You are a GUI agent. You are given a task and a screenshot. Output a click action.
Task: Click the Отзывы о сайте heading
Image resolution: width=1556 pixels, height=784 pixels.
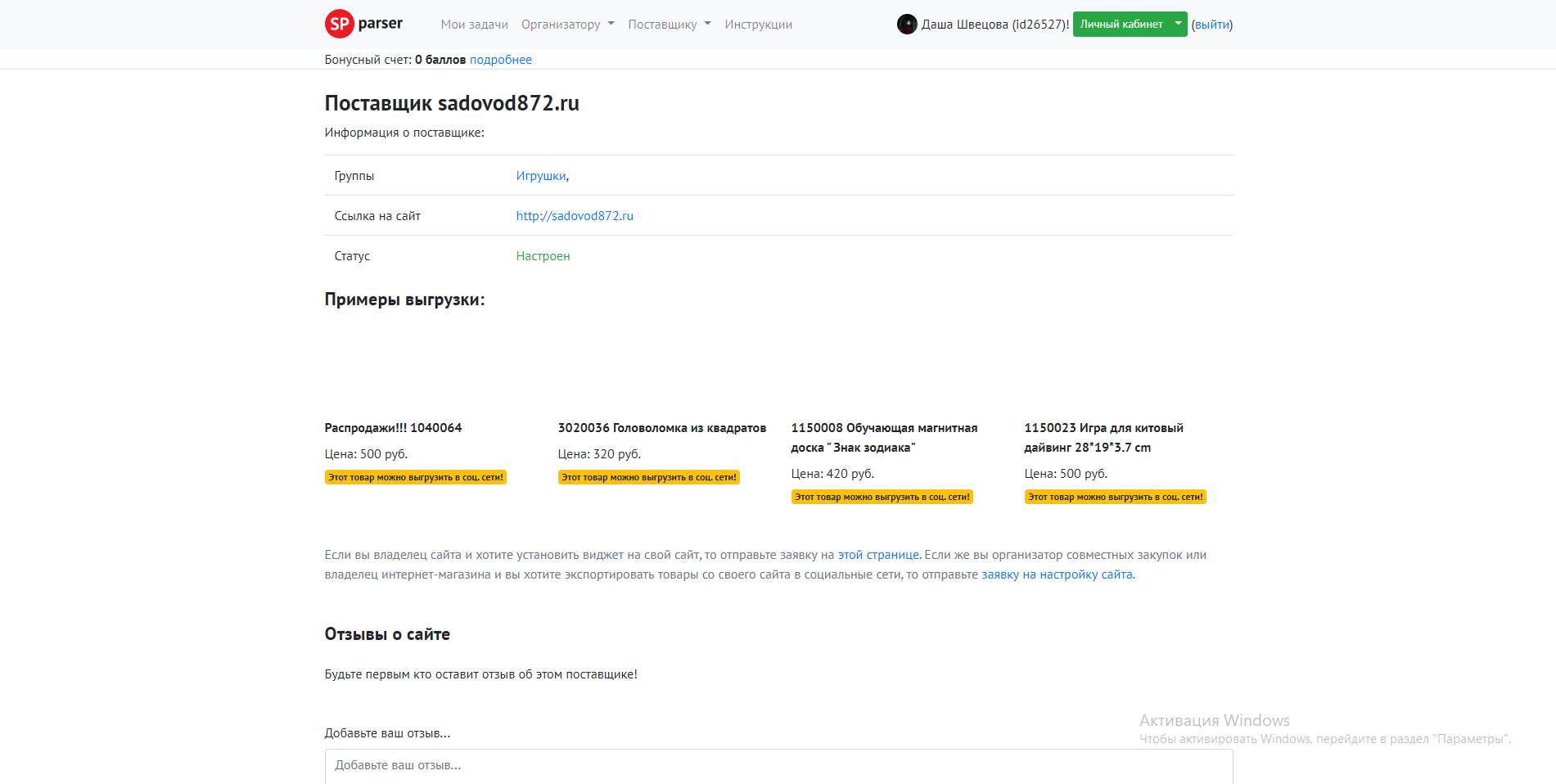click(387, 634)
